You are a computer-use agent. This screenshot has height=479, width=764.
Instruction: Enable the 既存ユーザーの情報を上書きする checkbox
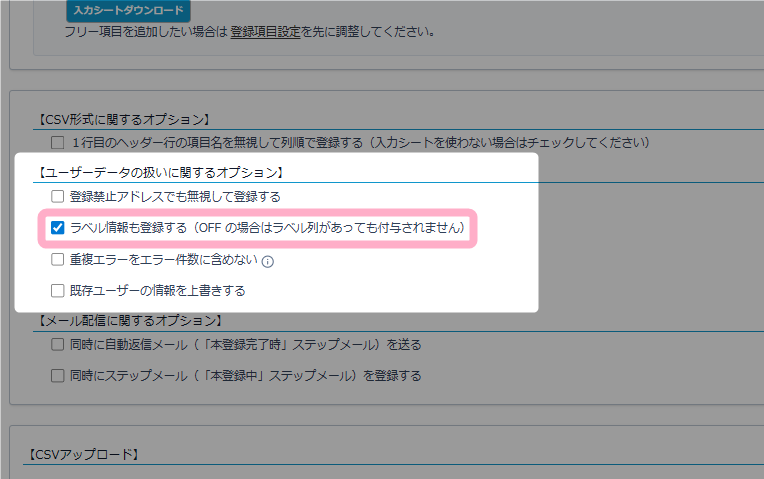tap(58, 291)
